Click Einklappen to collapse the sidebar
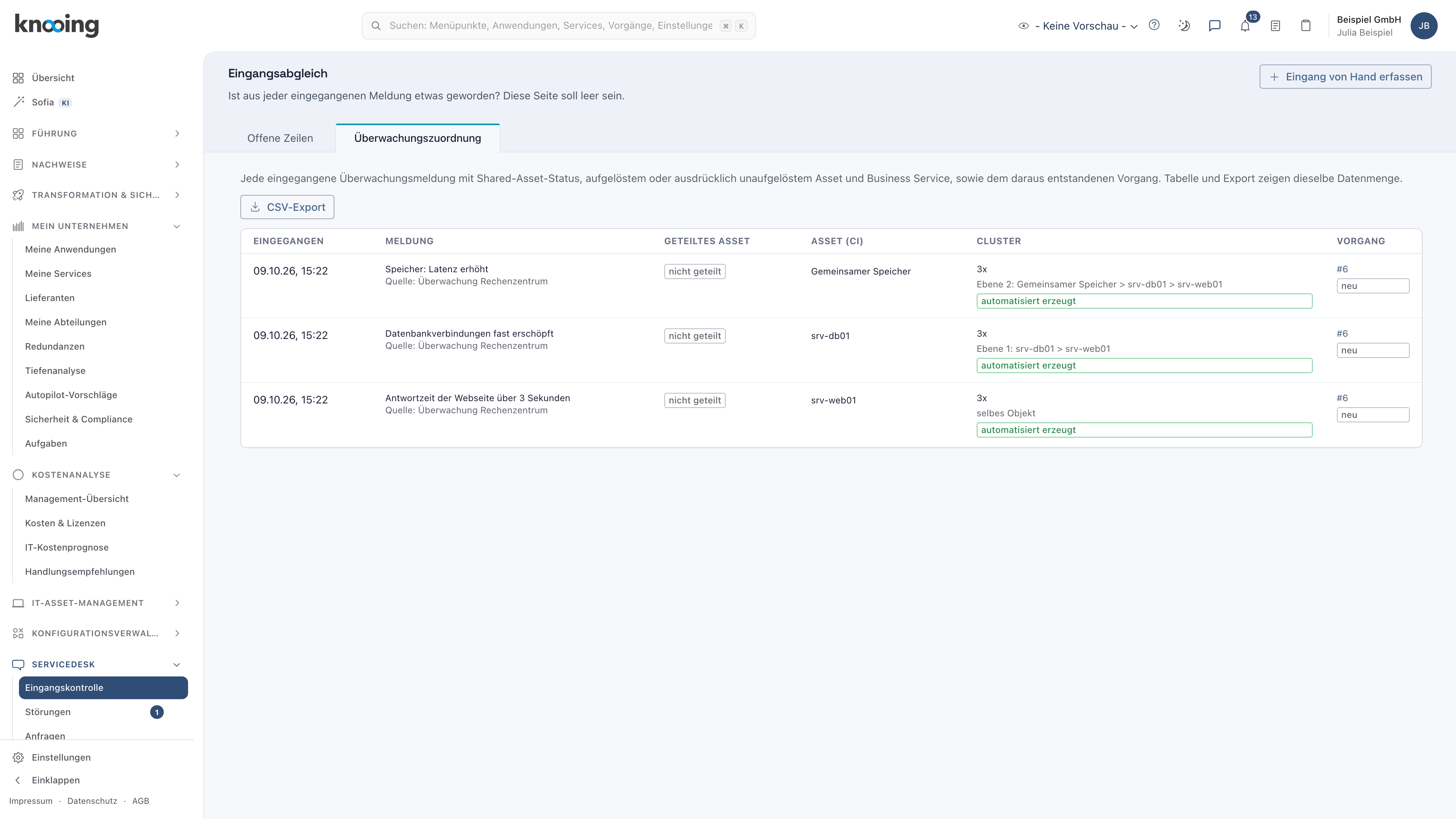The height and width of the screenshot is (819, 1456). [55, 780]
